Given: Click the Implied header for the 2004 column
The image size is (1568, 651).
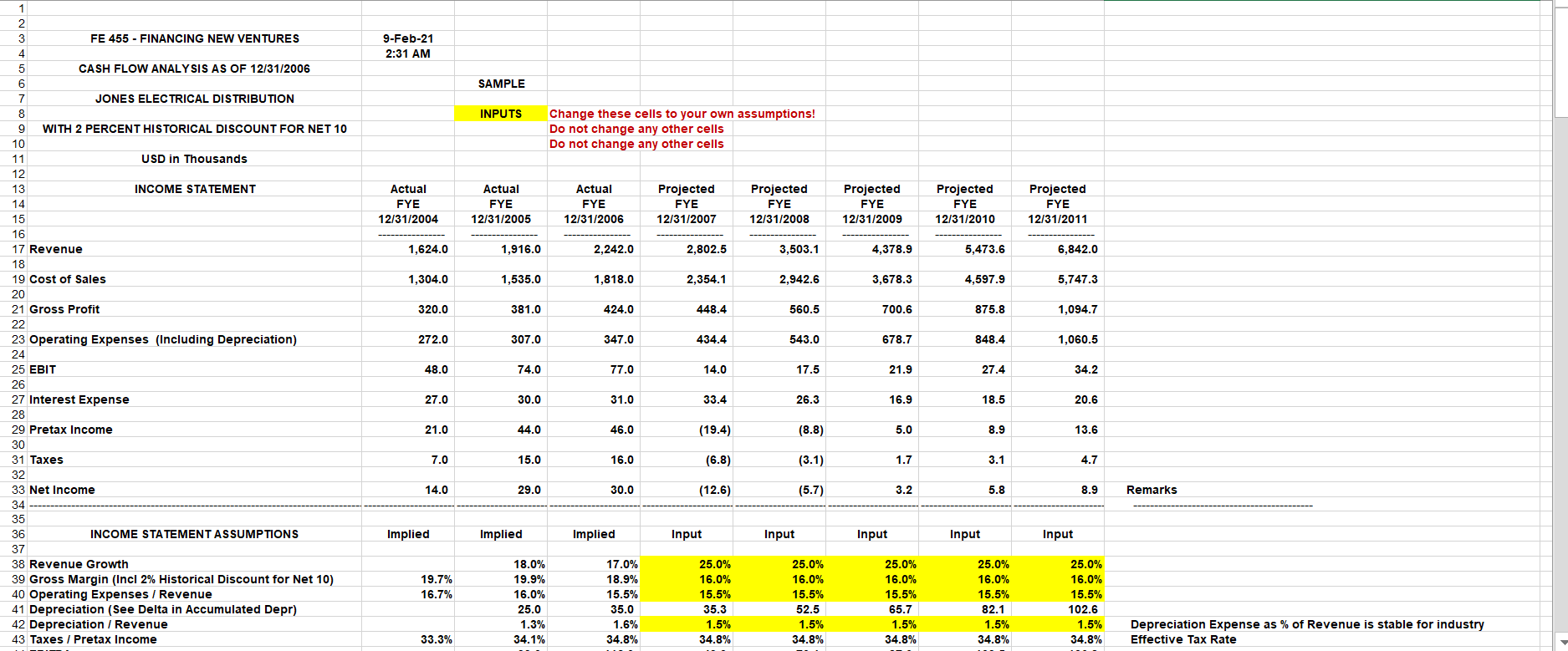Looking at the screenshot, I should coord(408,534).
